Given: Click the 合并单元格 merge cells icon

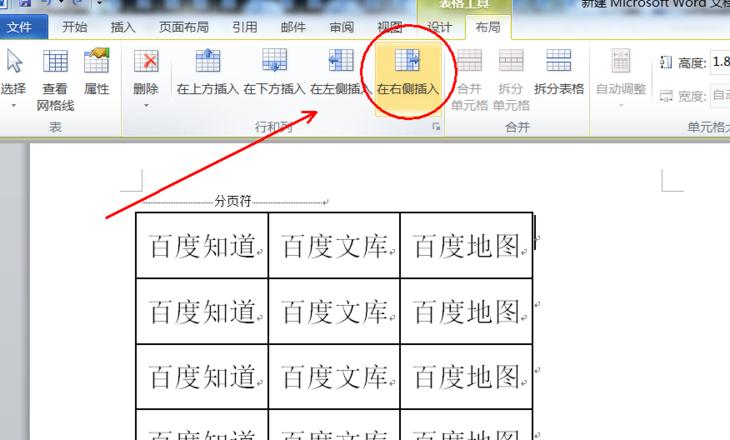Looking at the screenshot, I should 469,61.
